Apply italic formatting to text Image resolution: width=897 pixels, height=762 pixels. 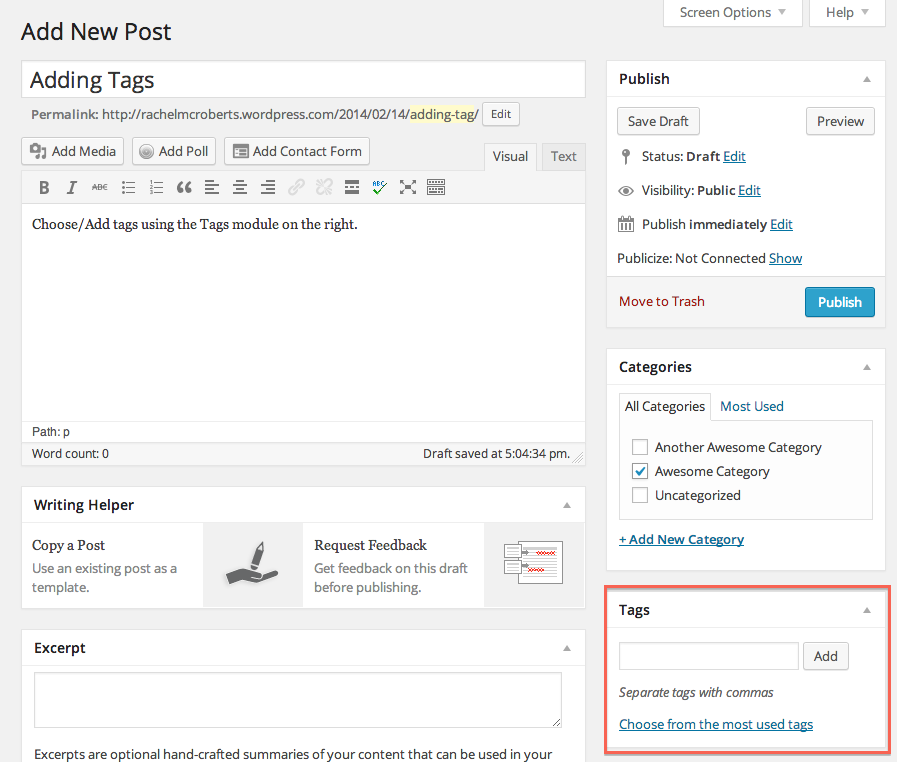[72, 187]
